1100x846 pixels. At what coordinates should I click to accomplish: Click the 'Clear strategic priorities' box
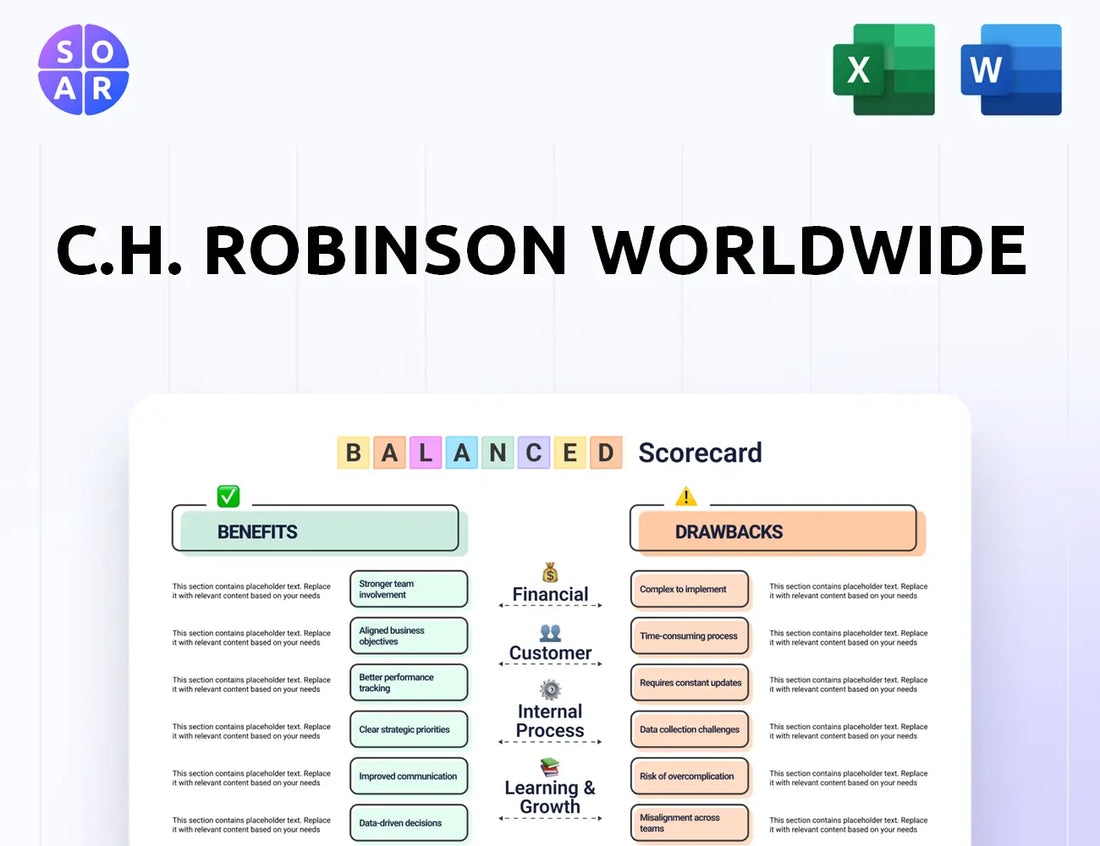click(x=409, y=730)
